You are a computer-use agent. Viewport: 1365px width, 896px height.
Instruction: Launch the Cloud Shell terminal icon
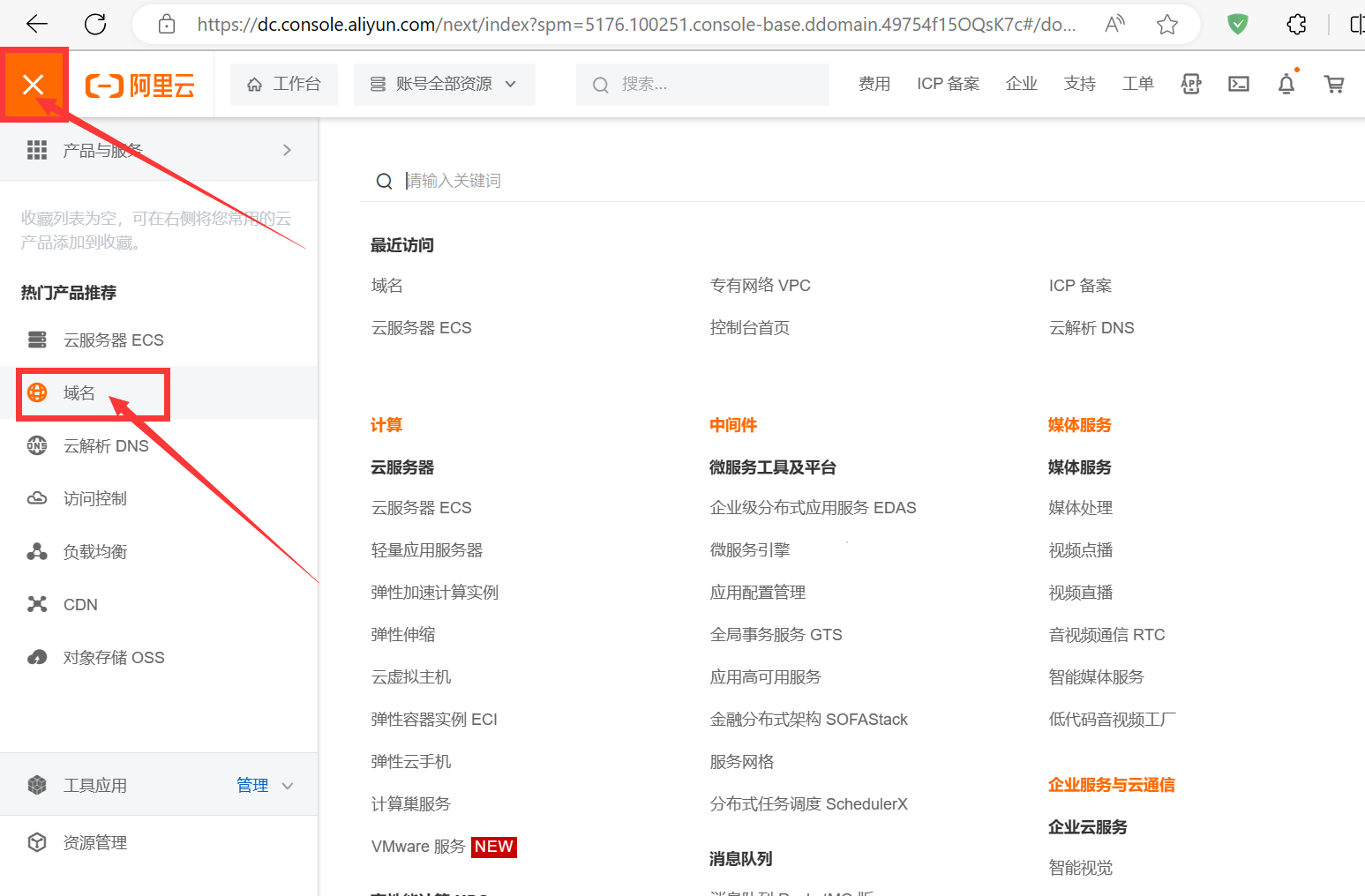point(1239,84)
